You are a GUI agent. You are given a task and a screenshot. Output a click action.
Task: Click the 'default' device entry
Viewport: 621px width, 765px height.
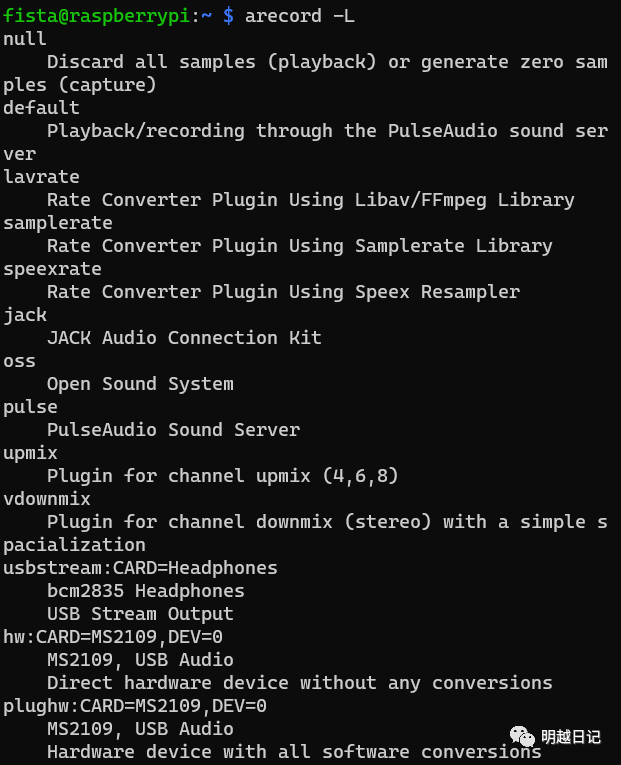coord(41,107)
